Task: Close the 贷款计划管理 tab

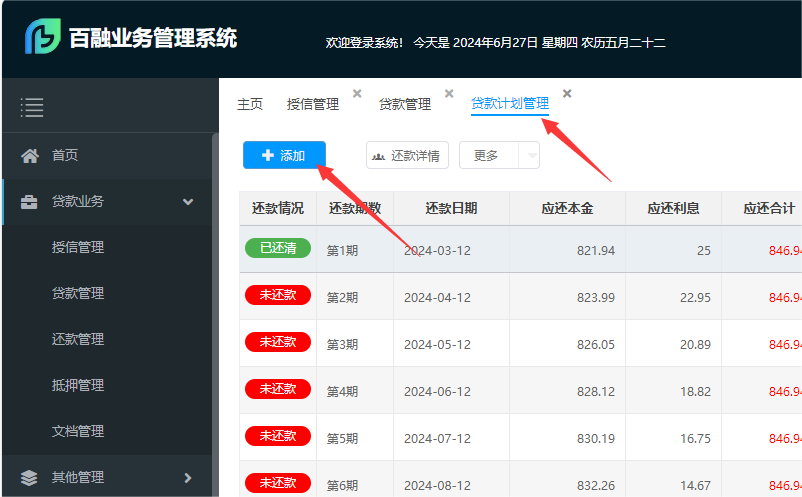Action: click(567, 93)
